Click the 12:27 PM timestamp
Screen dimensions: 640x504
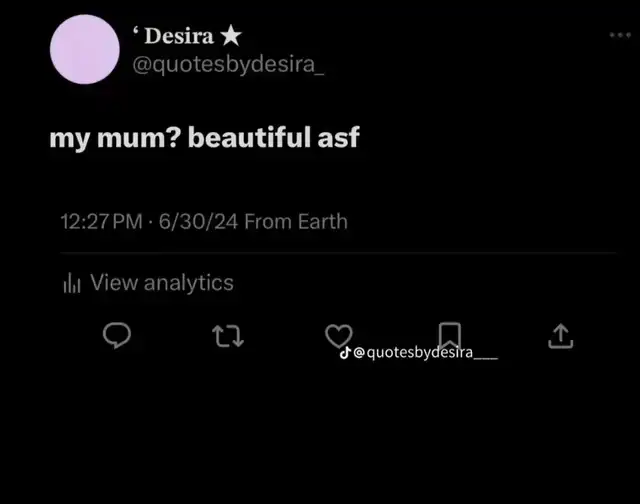[100, 222]
